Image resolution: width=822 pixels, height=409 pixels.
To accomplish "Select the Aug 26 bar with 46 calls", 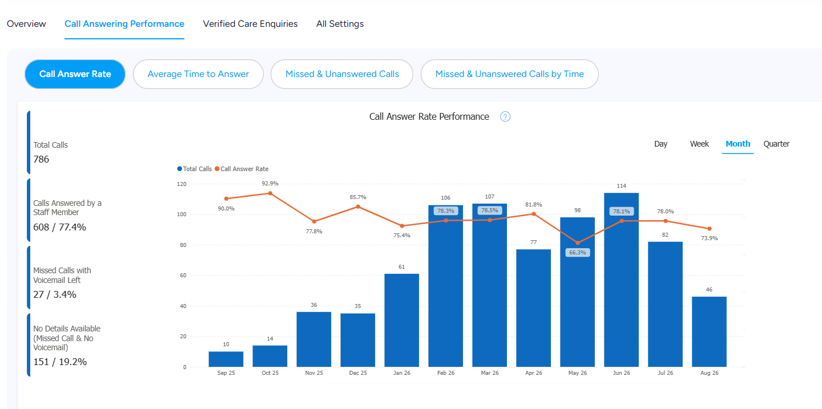I will coord(709,331).
